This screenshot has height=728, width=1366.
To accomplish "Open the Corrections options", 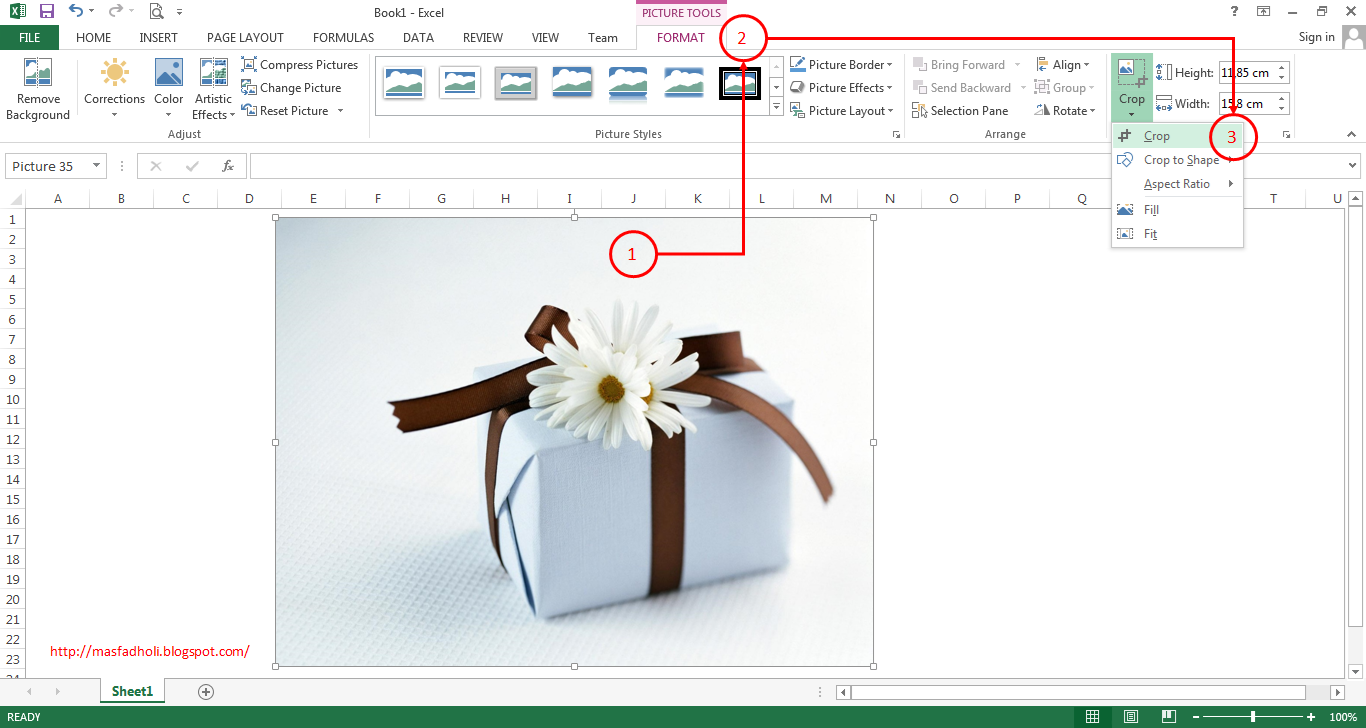I will click(x=114, y=89).
